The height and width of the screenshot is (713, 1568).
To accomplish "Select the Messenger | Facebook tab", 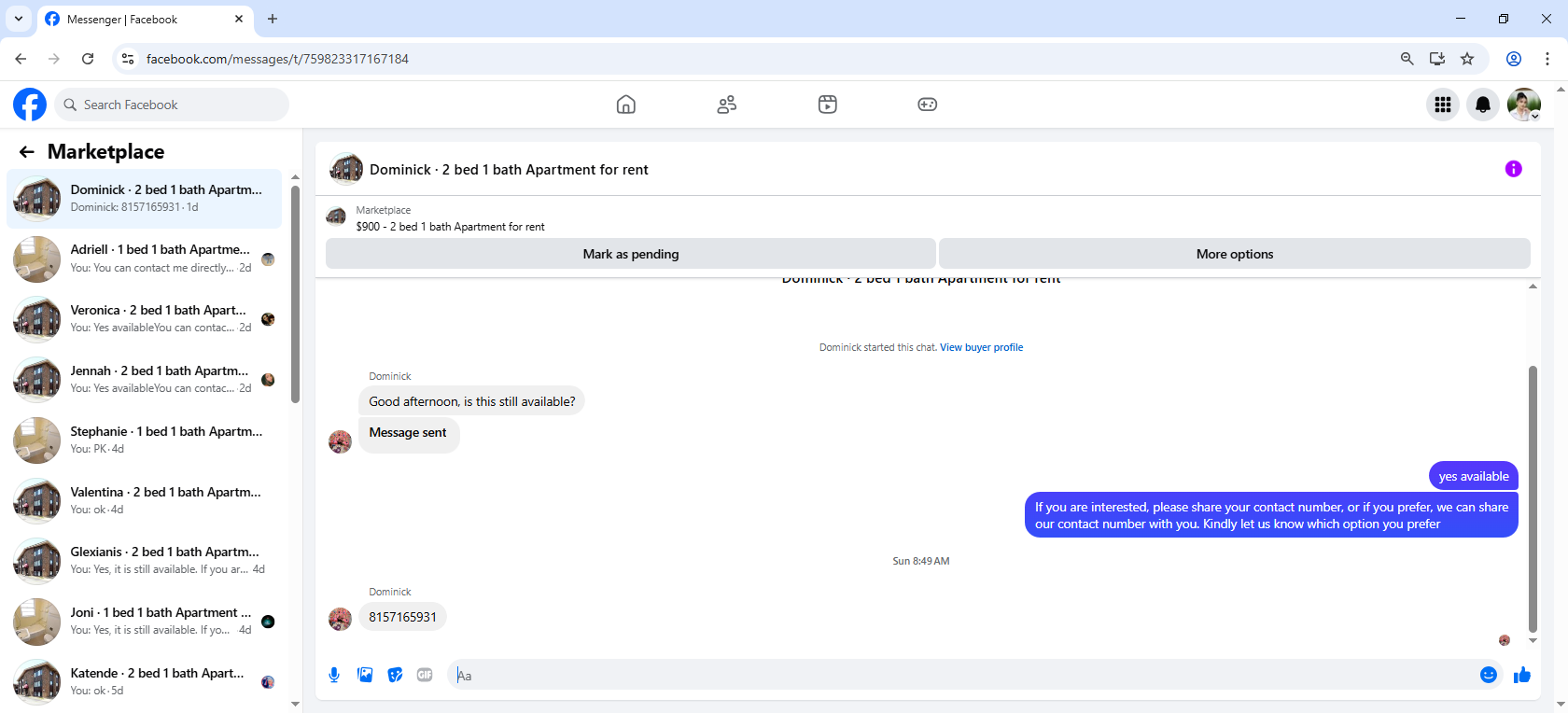I will [x=145, y=20].
